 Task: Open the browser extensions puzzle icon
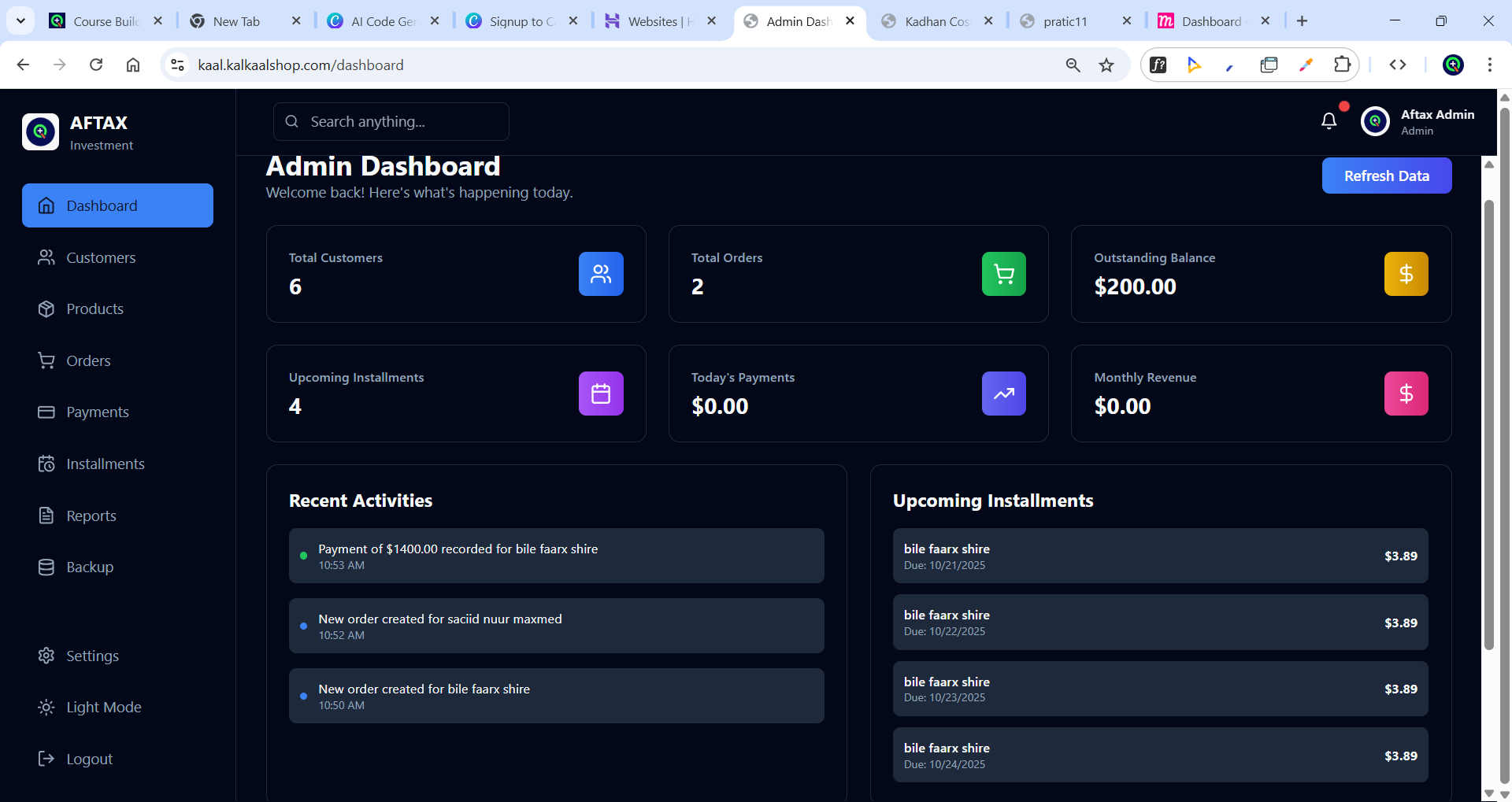coord(1343,65)
